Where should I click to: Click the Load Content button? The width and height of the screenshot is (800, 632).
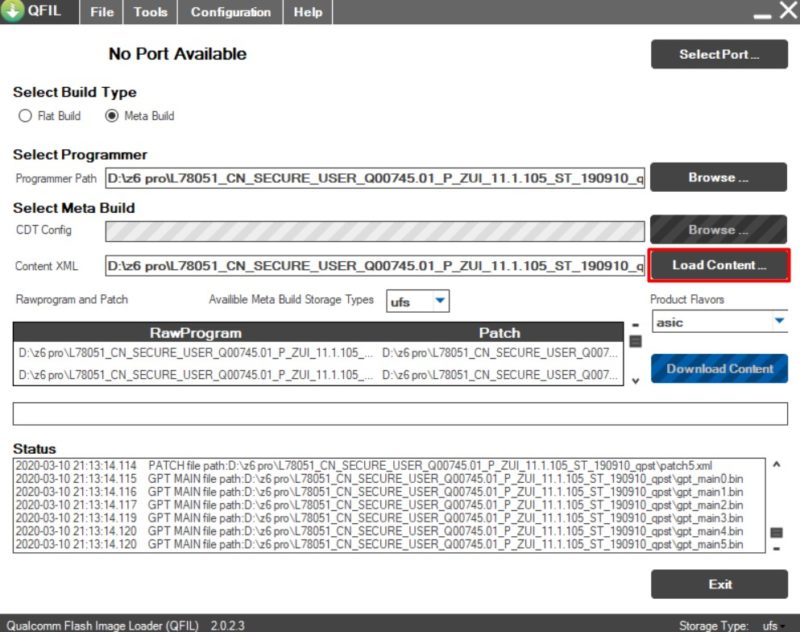pyautogui.click(x=719, y=265)
